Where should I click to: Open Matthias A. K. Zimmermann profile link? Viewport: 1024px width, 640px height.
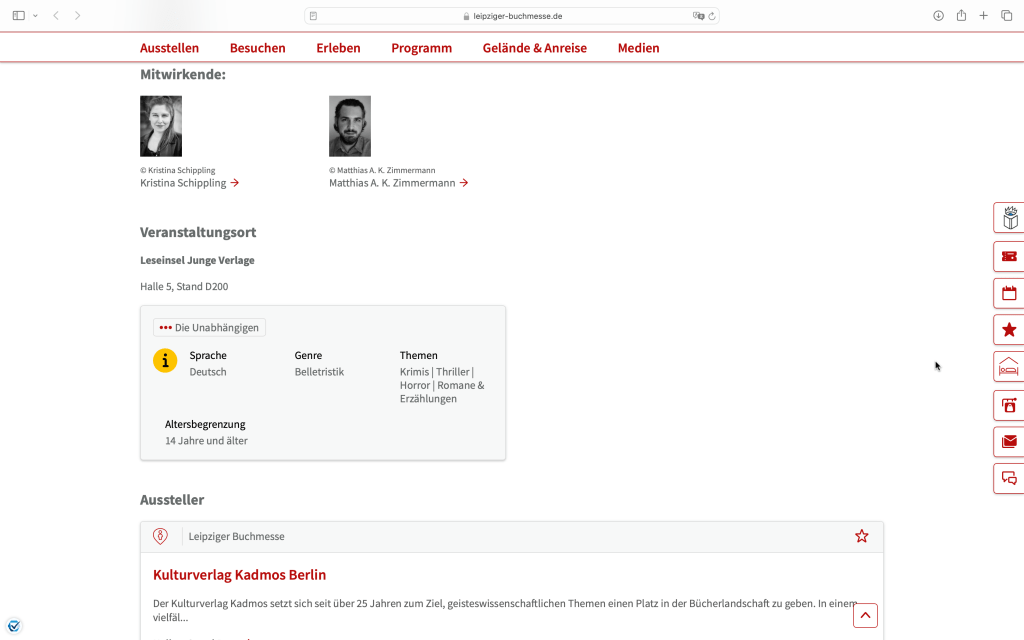click(x=398, y=183)
